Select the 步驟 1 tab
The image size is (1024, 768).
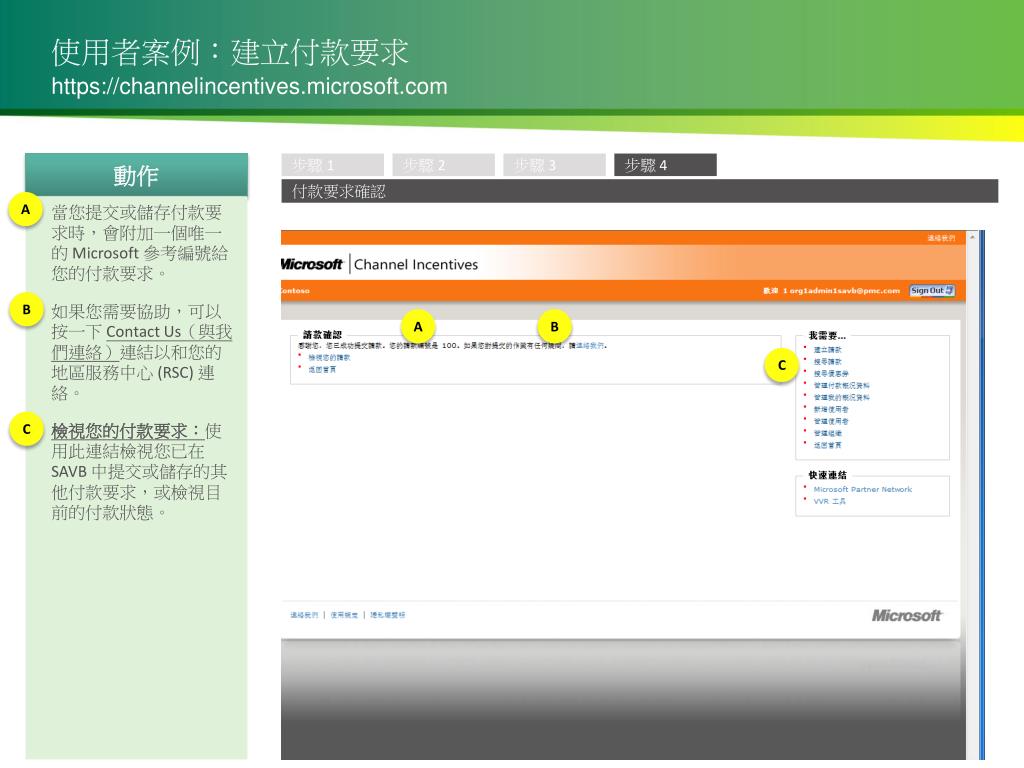click(x=333, y=165)
